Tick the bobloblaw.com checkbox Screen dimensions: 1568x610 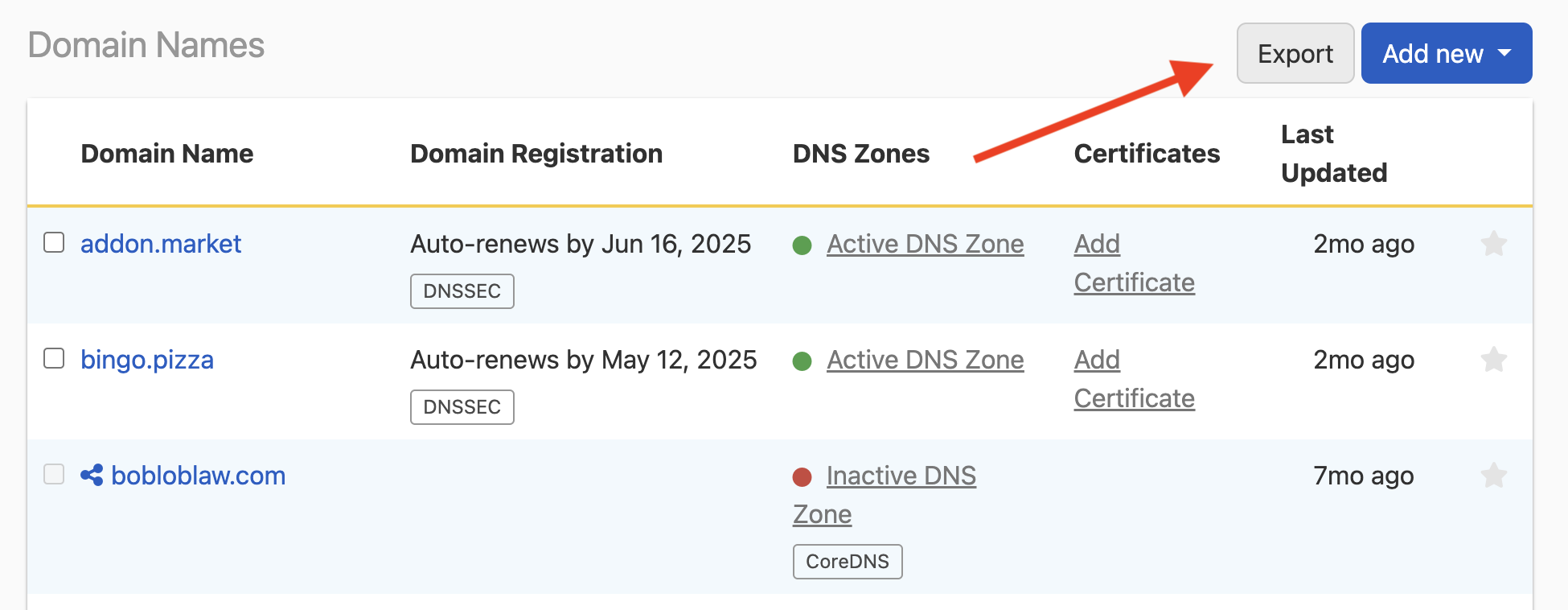pyautogui.click(x=54, y=475)
